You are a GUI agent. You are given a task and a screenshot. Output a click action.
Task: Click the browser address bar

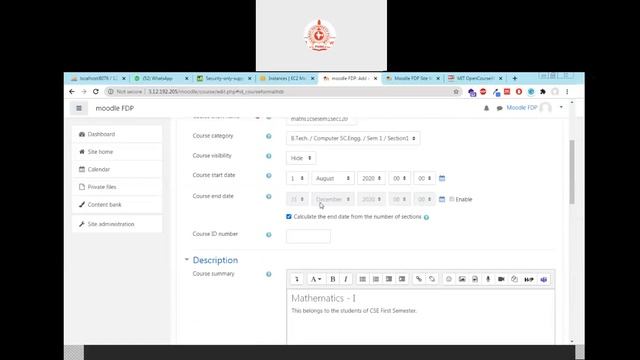[282, 92]
